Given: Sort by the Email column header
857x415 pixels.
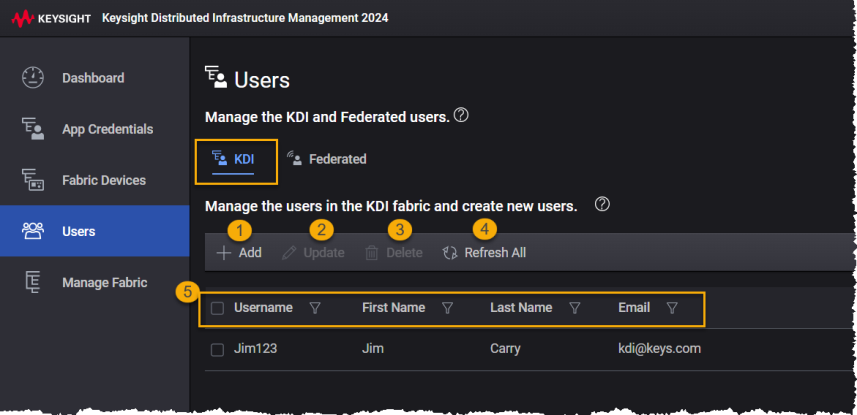Looking at the screenshot, I should (634, 308).
